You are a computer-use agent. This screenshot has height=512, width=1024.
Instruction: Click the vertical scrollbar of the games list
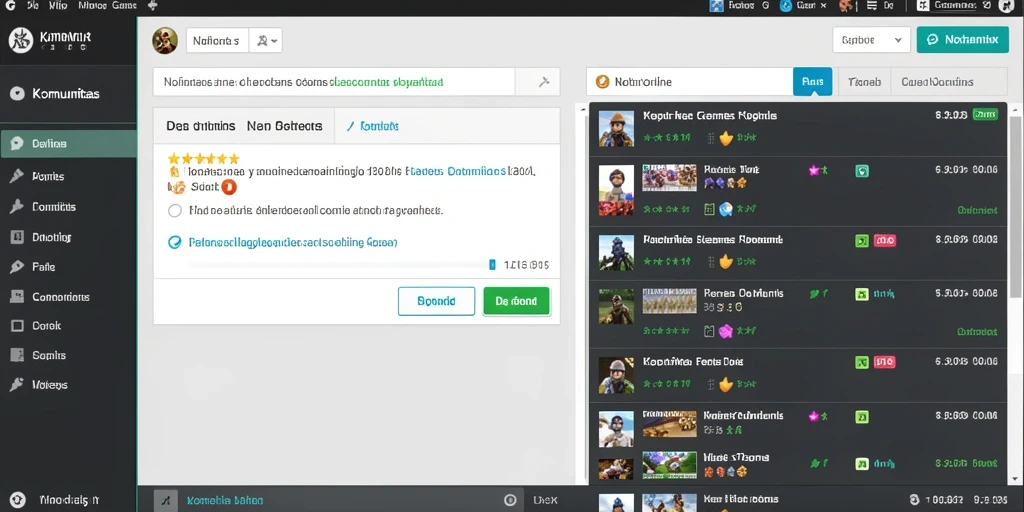tap(1015, 208)
